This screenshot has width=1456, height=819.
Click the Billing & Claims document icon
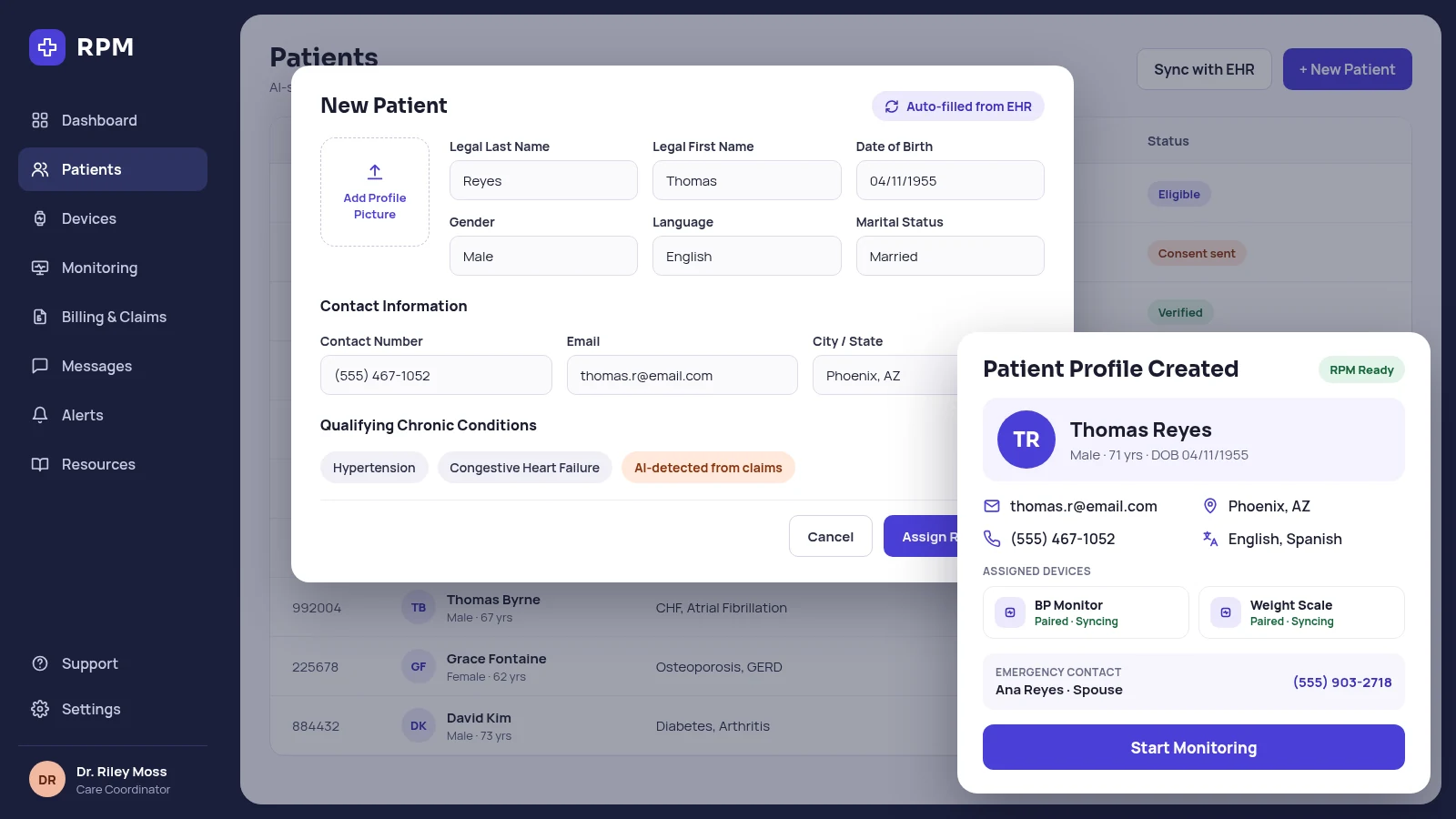(40, 317)
